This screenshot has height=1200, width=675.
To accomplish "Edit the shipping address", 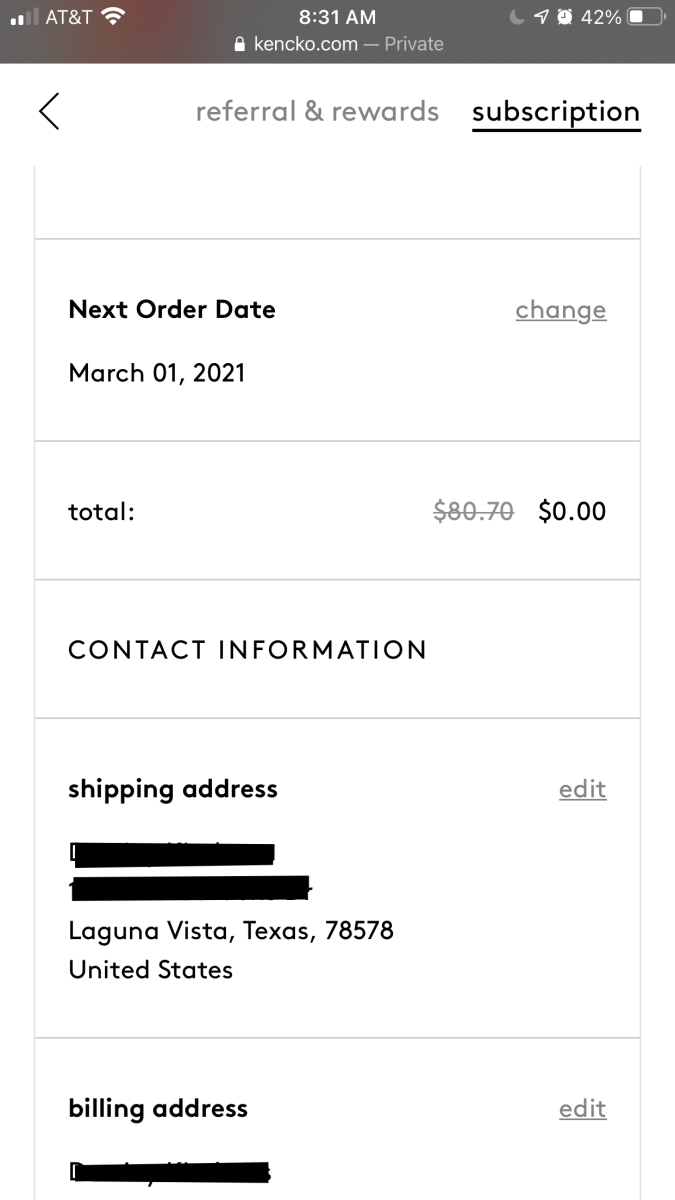I will (583, 789).
